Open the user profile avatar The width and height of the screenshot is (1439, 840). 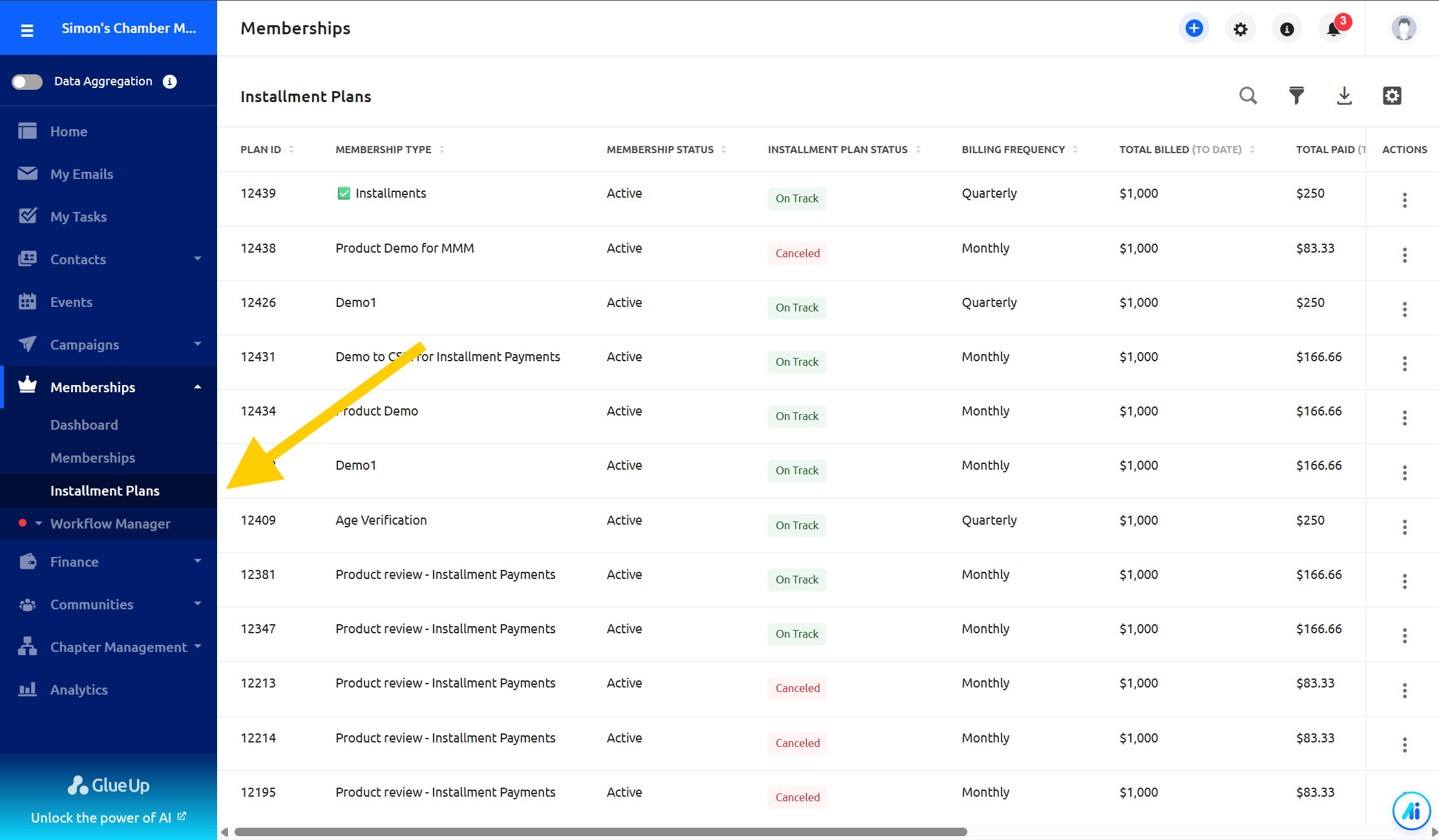(x=1403, y=28)
